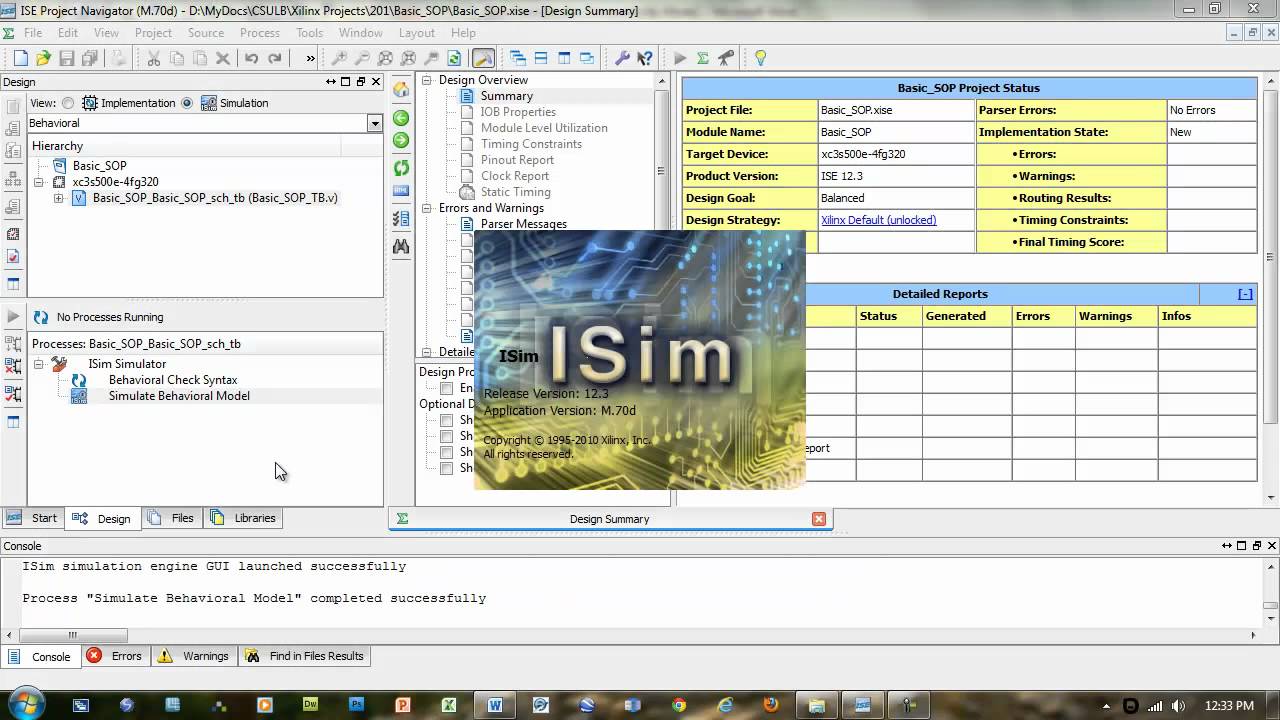Collapse the Design Overview section

tap(427, 80)
